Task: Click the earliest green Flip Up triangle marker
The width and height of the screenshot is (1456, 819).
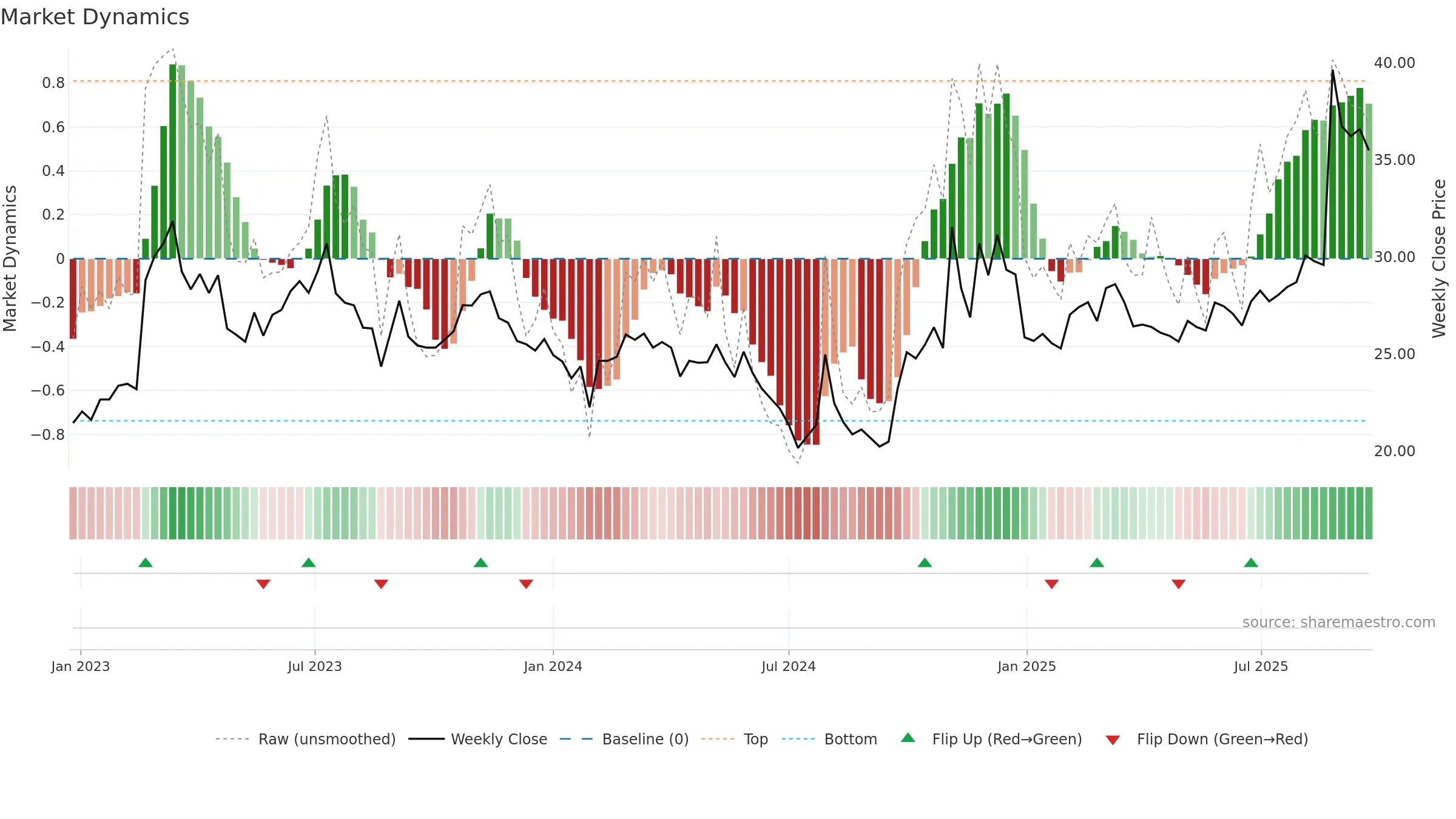Action: [146, 562]
